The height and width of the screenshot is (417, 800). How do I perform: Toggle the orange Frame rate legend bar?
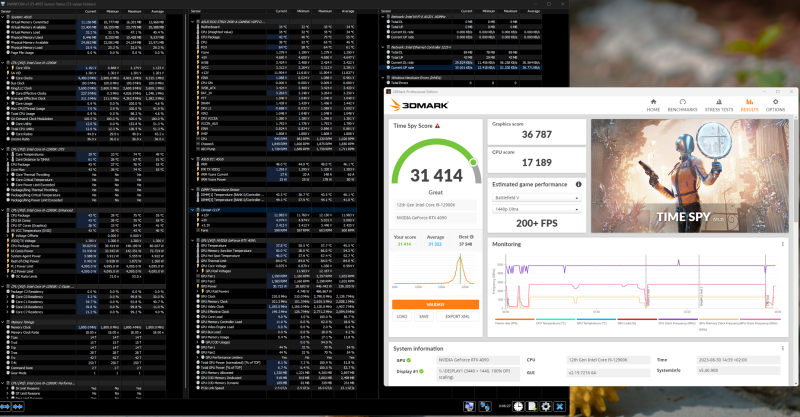(514, 320)
